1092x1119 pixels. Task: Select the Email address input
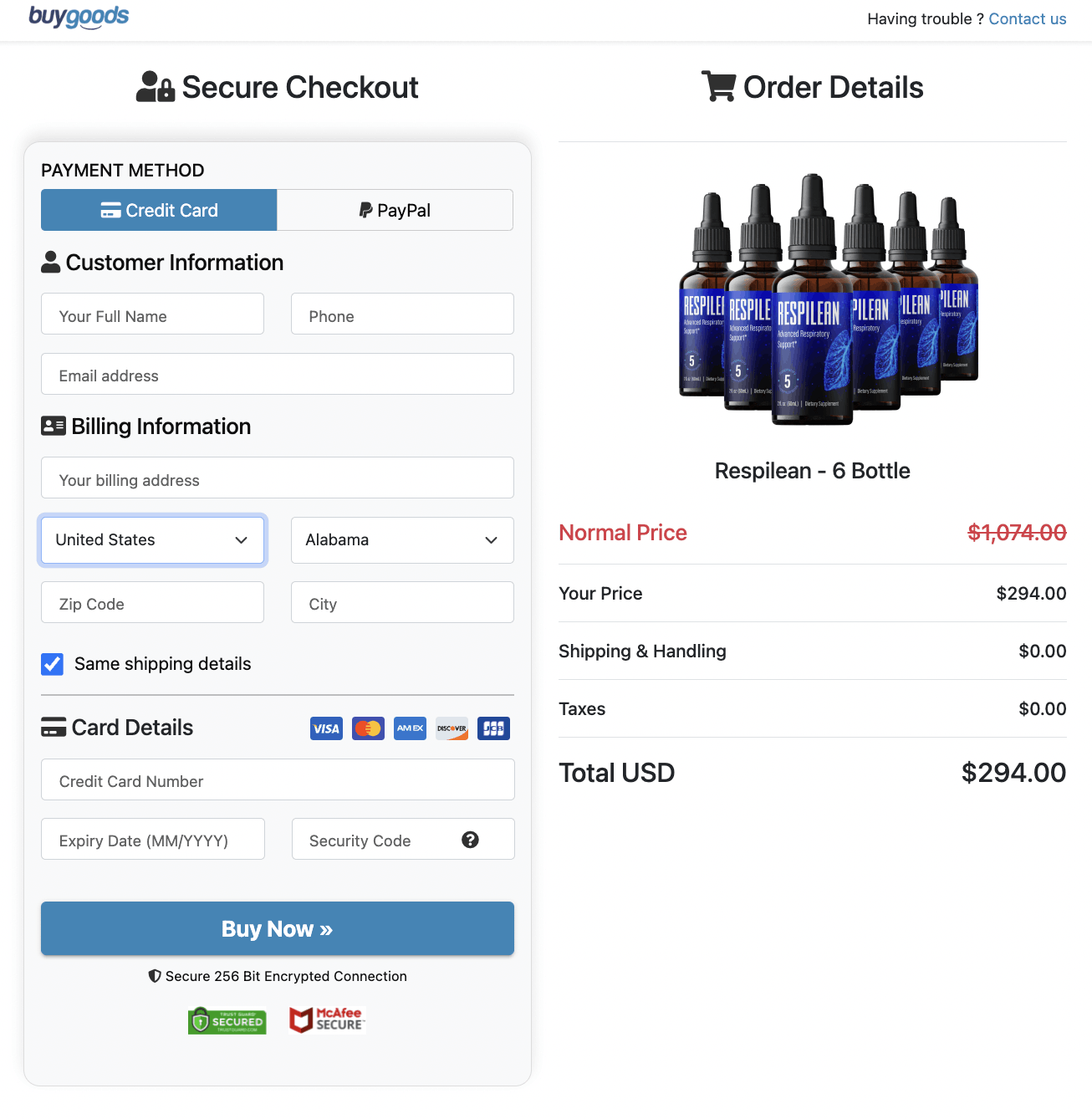tap(278, 374)
